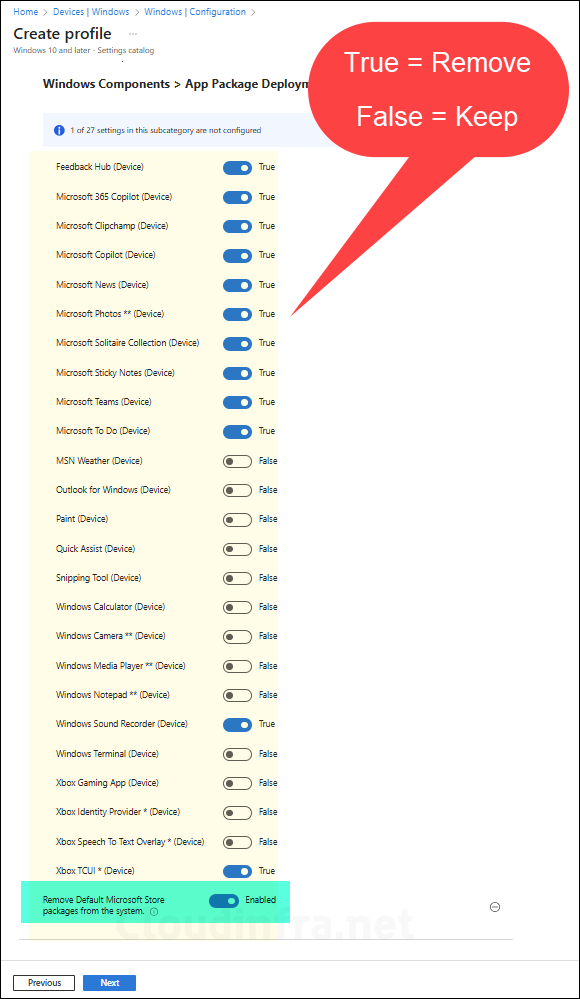Click info icon beside Remove Default packages
The image size is (580, 999).
point(154,912)
